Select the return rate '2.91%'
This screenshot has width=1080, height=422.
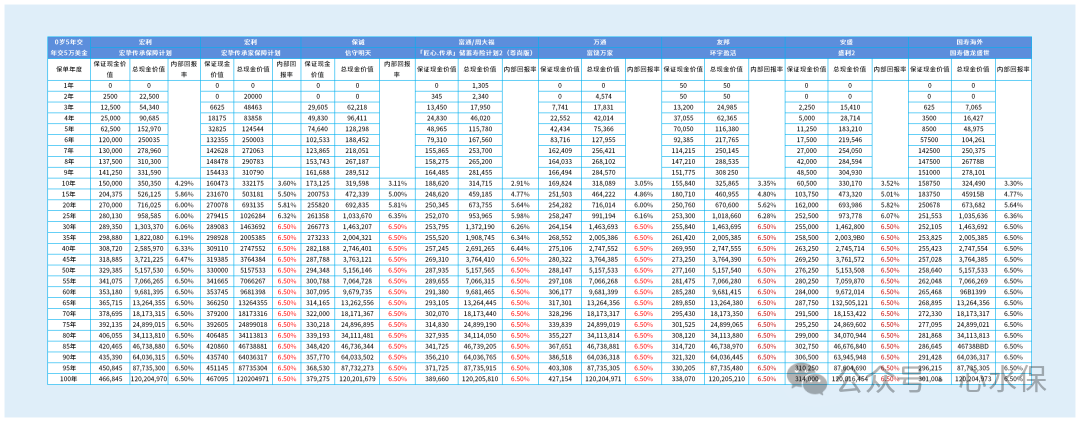tap(519, 184)
